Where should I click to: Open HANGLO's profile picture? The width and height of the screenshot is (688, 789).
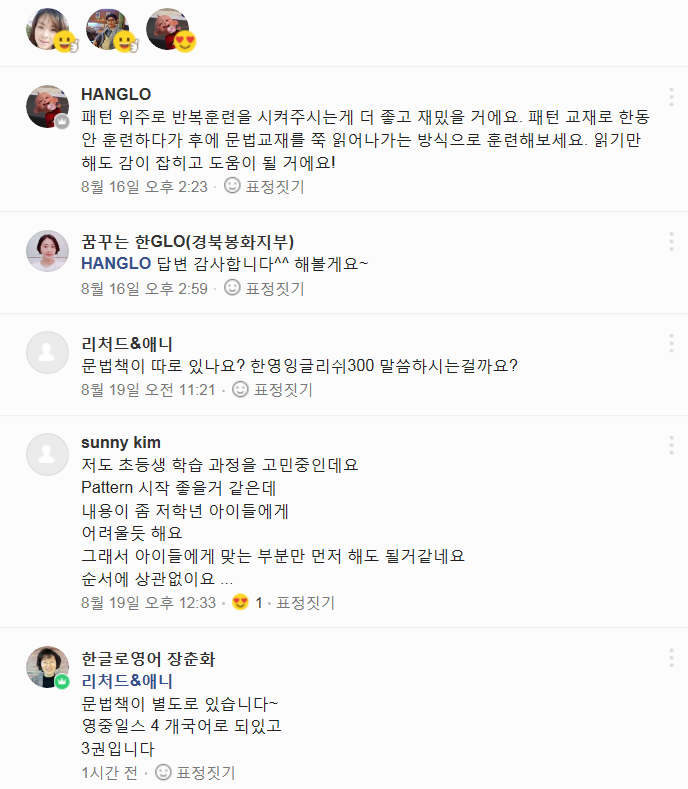pyautogui.click(x=47, y=107)
